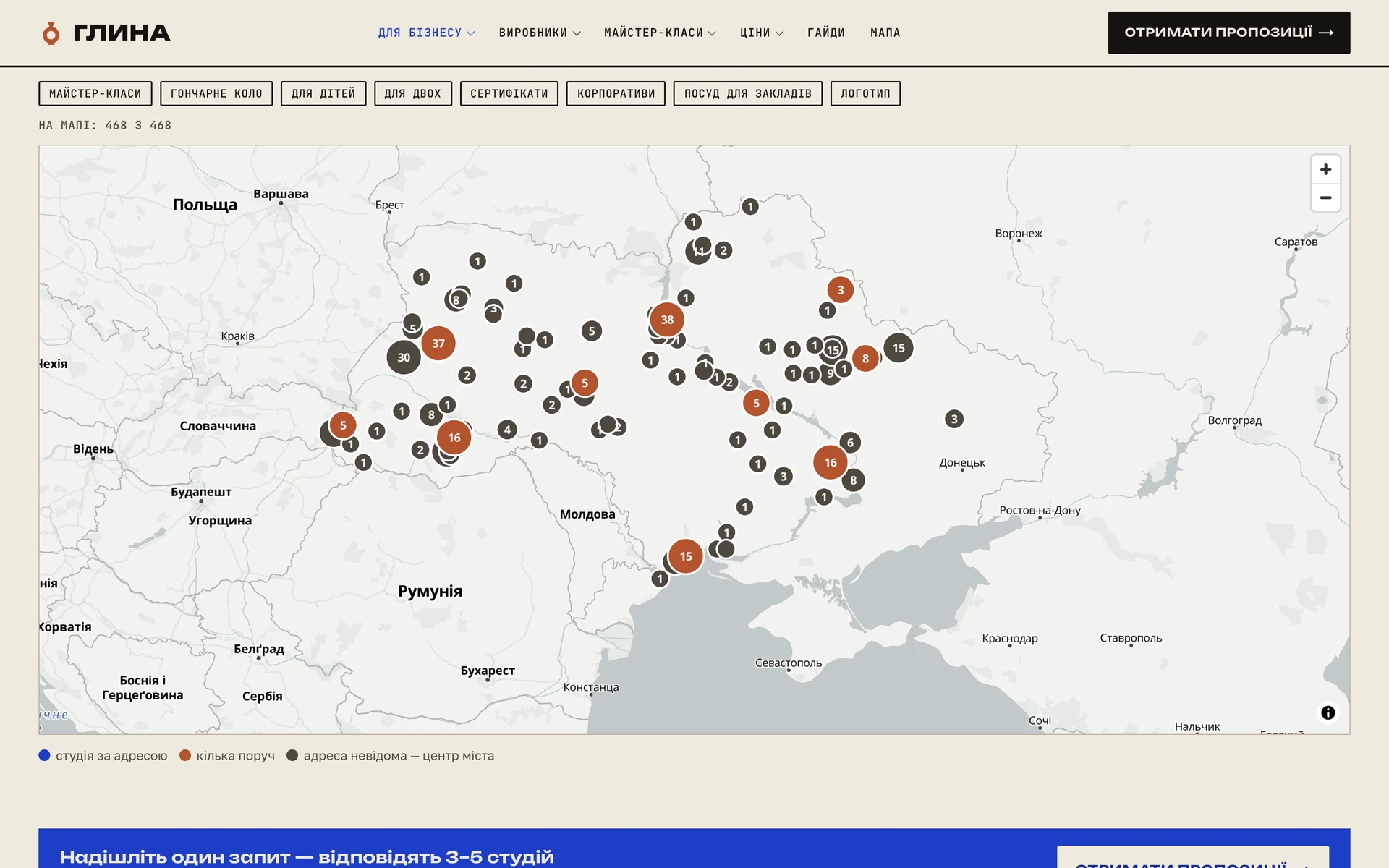Select the orange cluster marker 3 in the northeast

tap(840, 290)
